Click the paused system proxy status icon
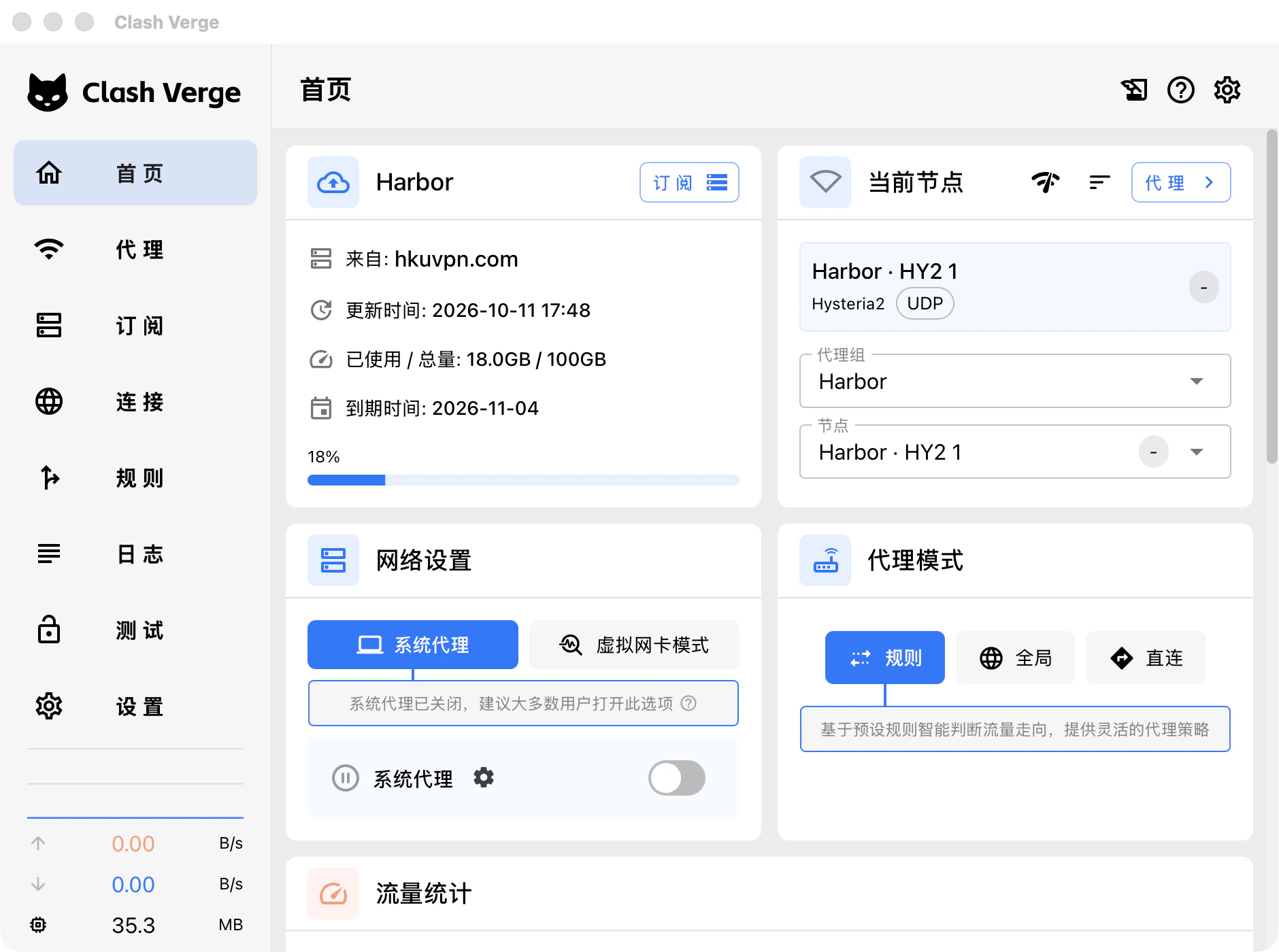This screenshot has width=1279, height=952. coord(346,778)
